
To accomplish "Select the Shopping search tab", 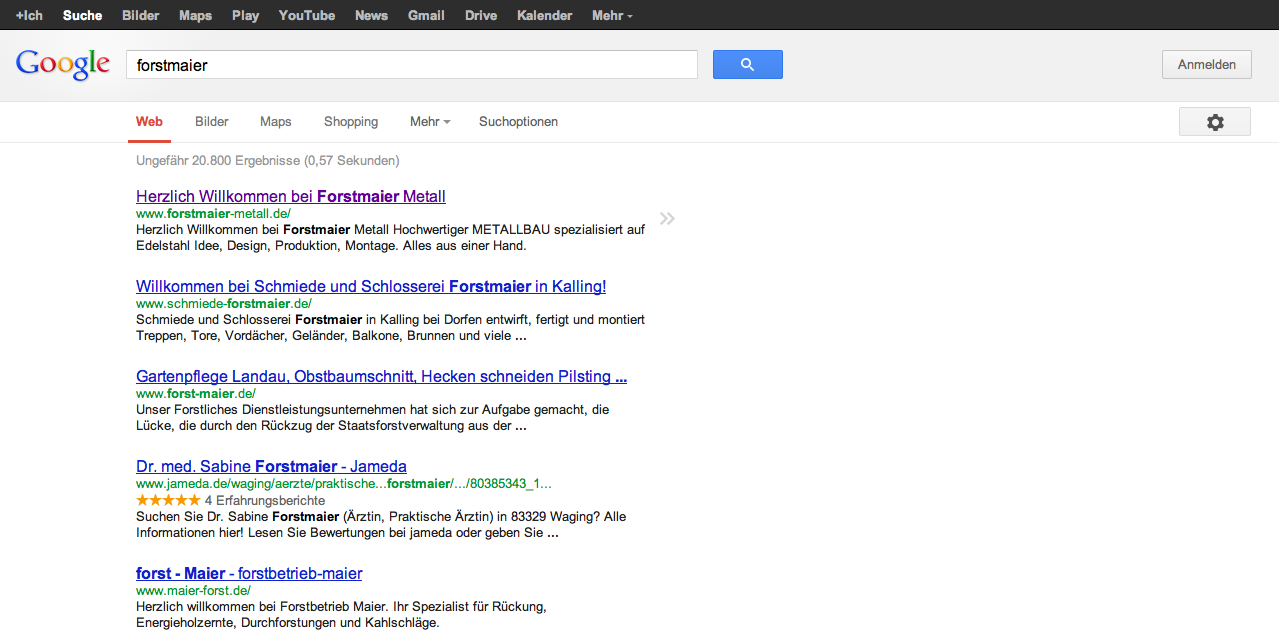I will (x=350, y=122).
